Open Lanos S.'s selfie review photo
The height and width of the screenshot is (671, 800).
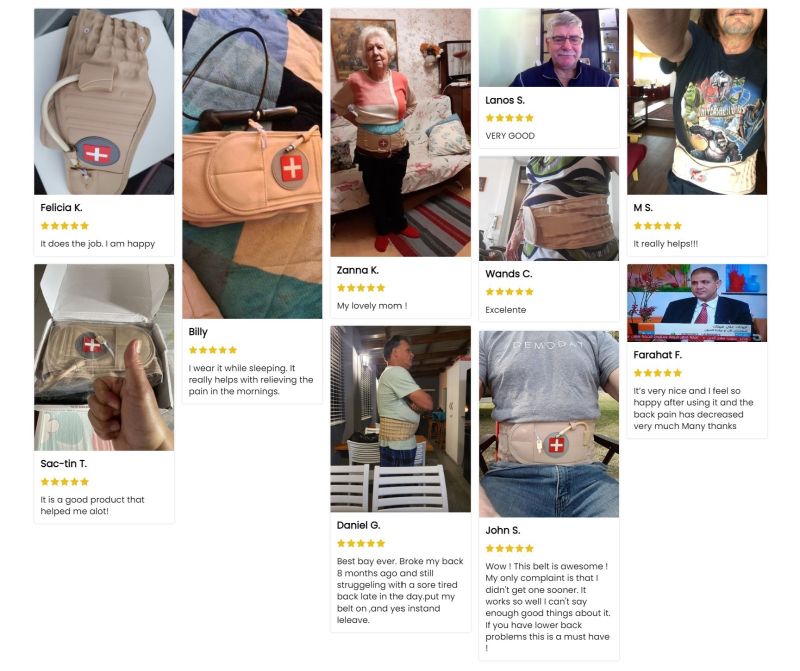549,47
